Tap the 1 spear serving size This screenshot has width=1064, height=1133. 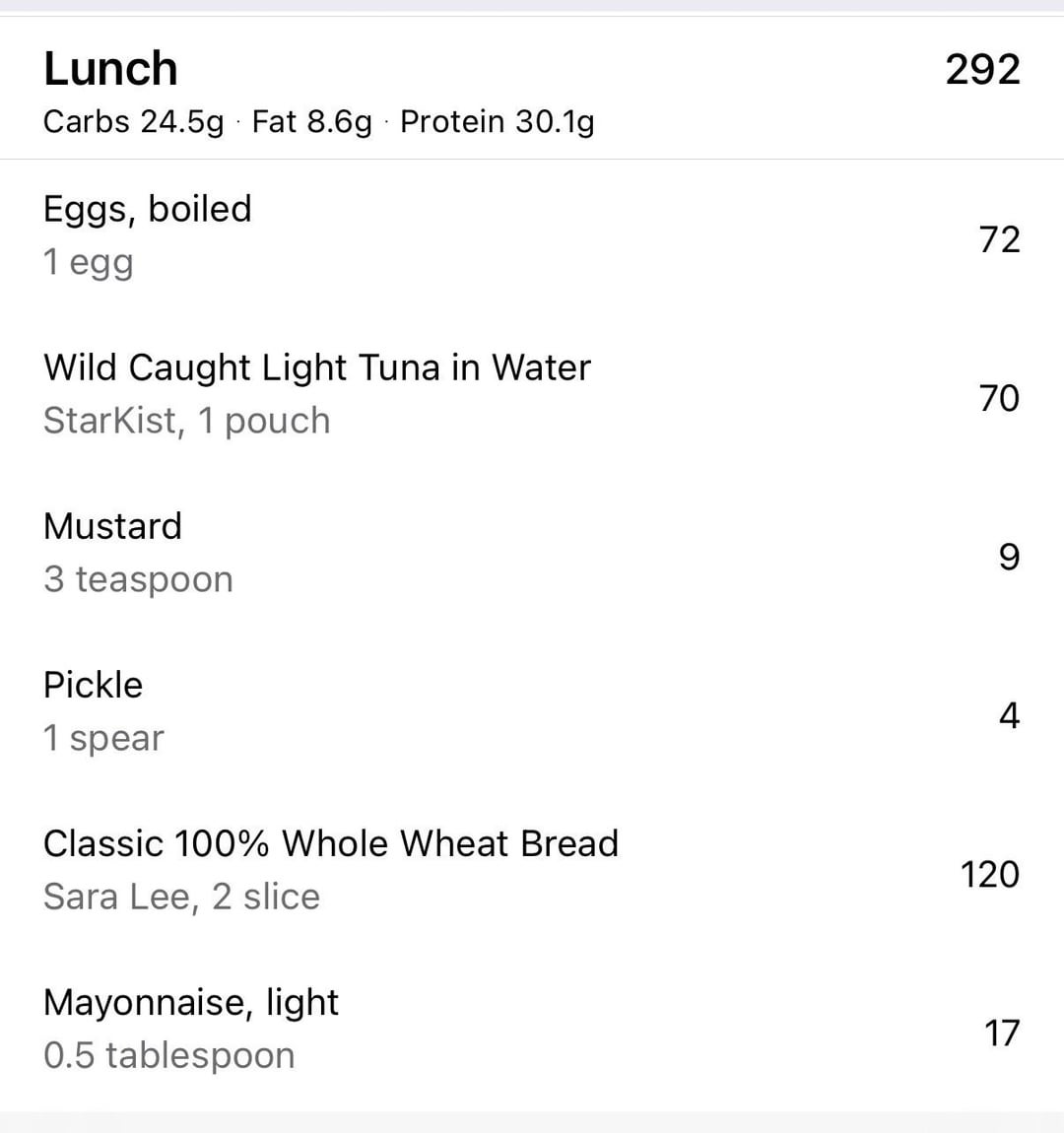(x=104, y=738)
